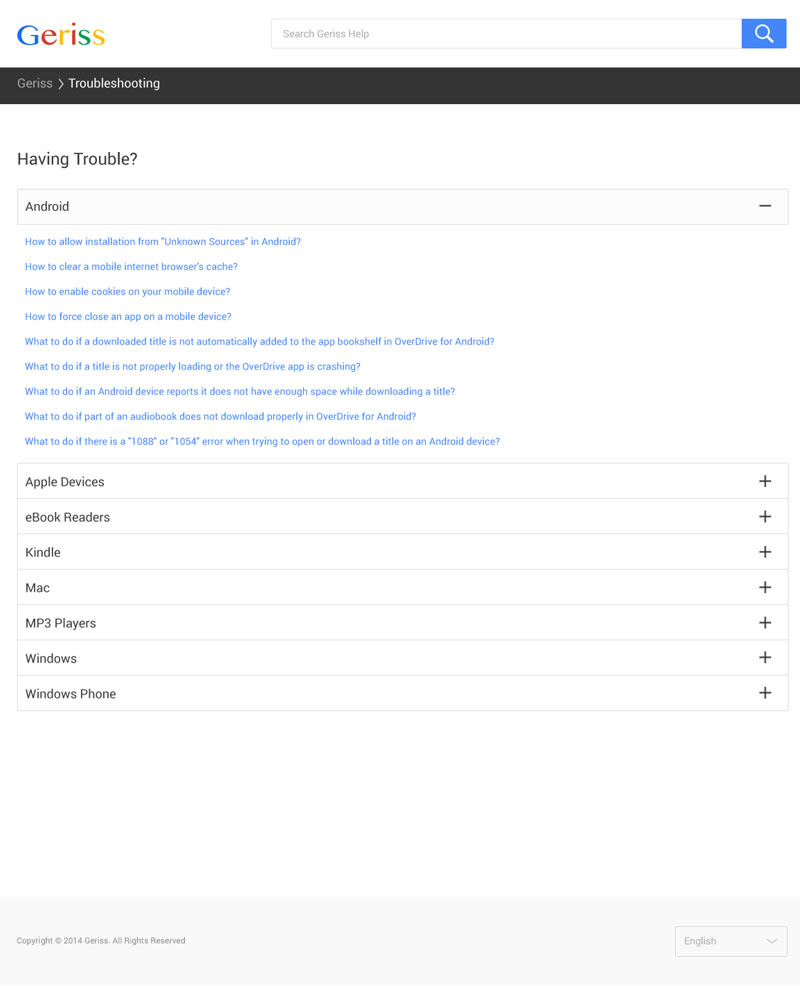Expand the Windows section
The image size is (800, 1000).
(765, 658)
